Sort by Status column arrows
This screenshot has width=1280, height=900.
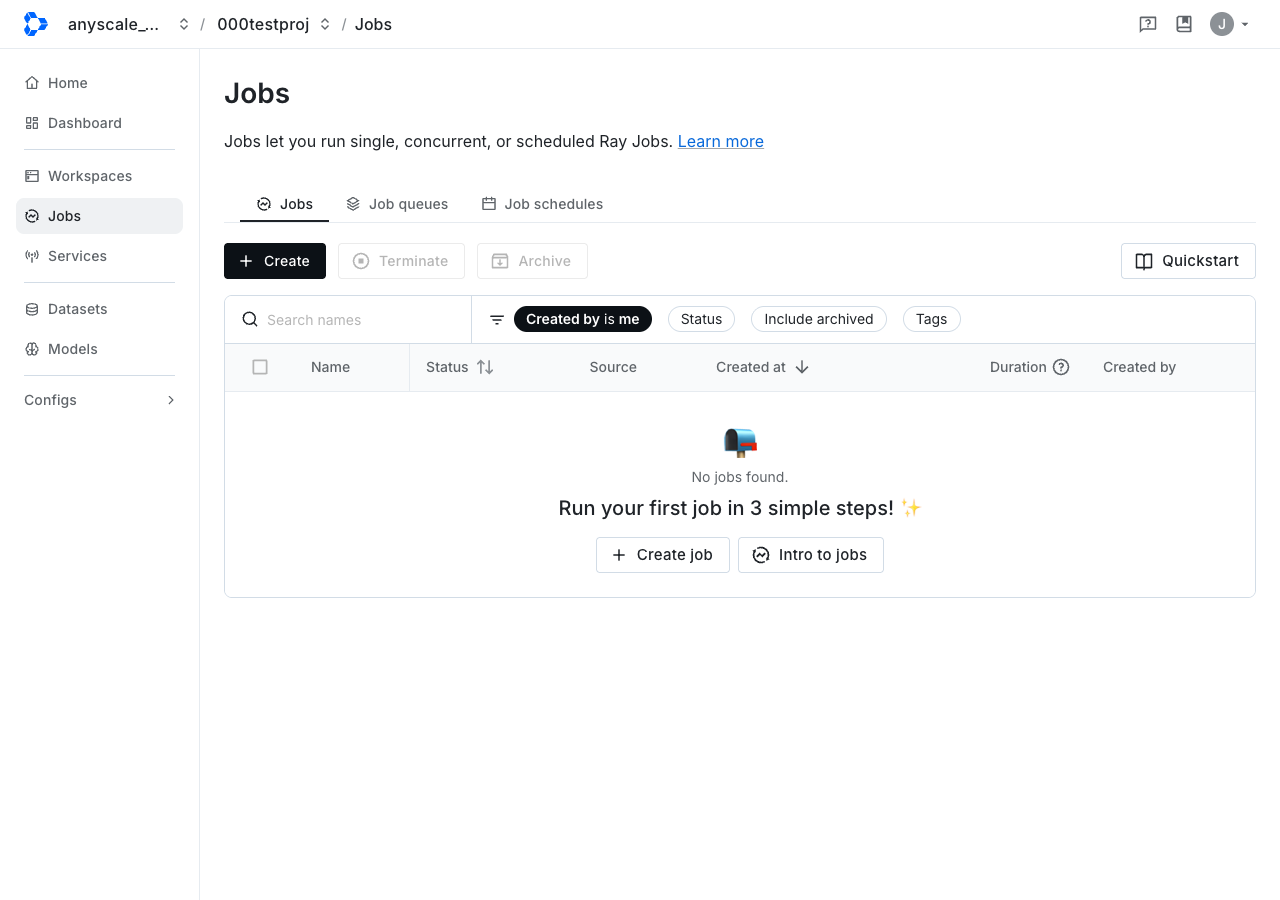[x=485, y=367]
